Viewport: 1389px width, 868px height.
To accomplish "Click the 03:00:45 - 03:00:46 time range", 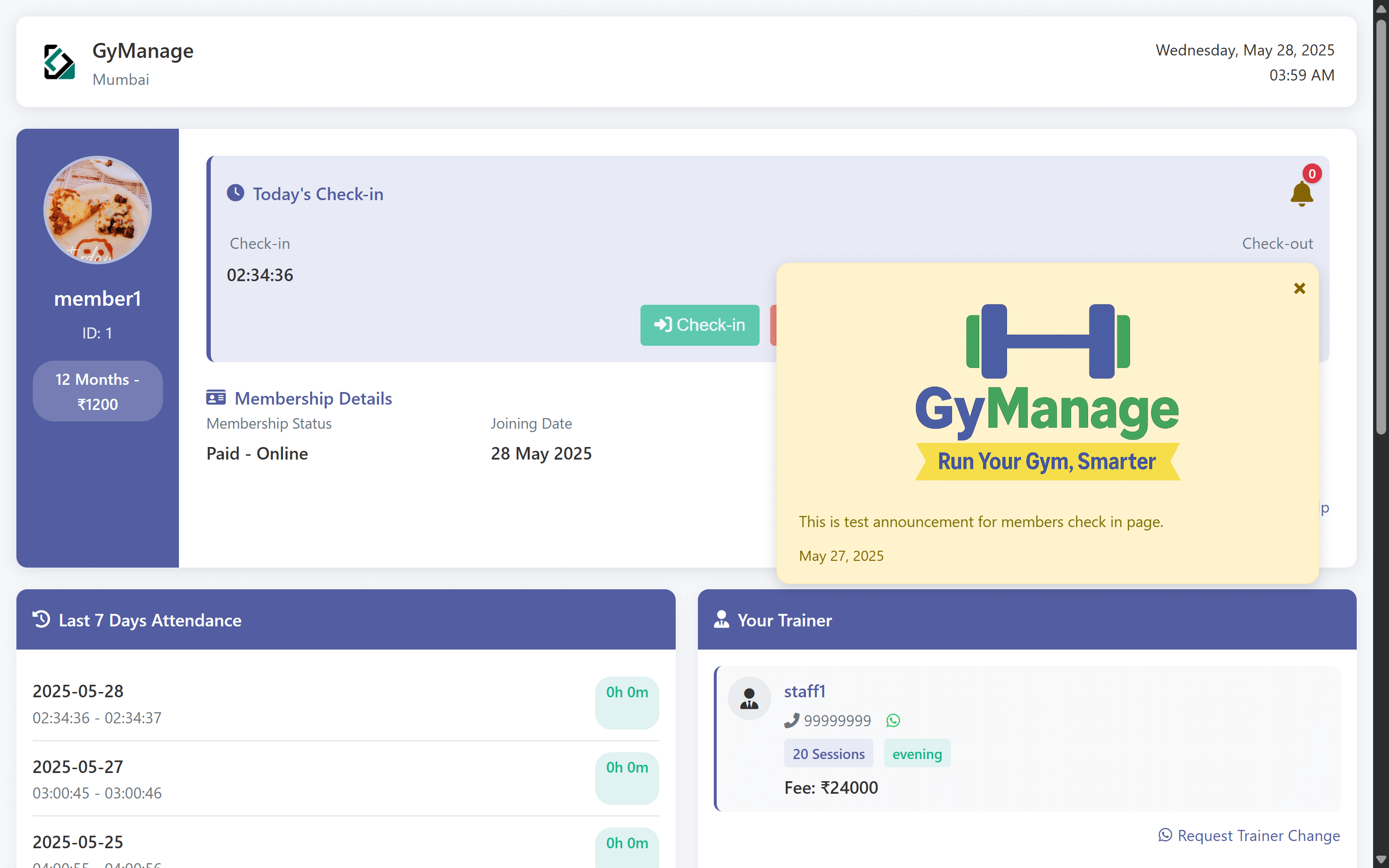I will click(x=97, y=793).
